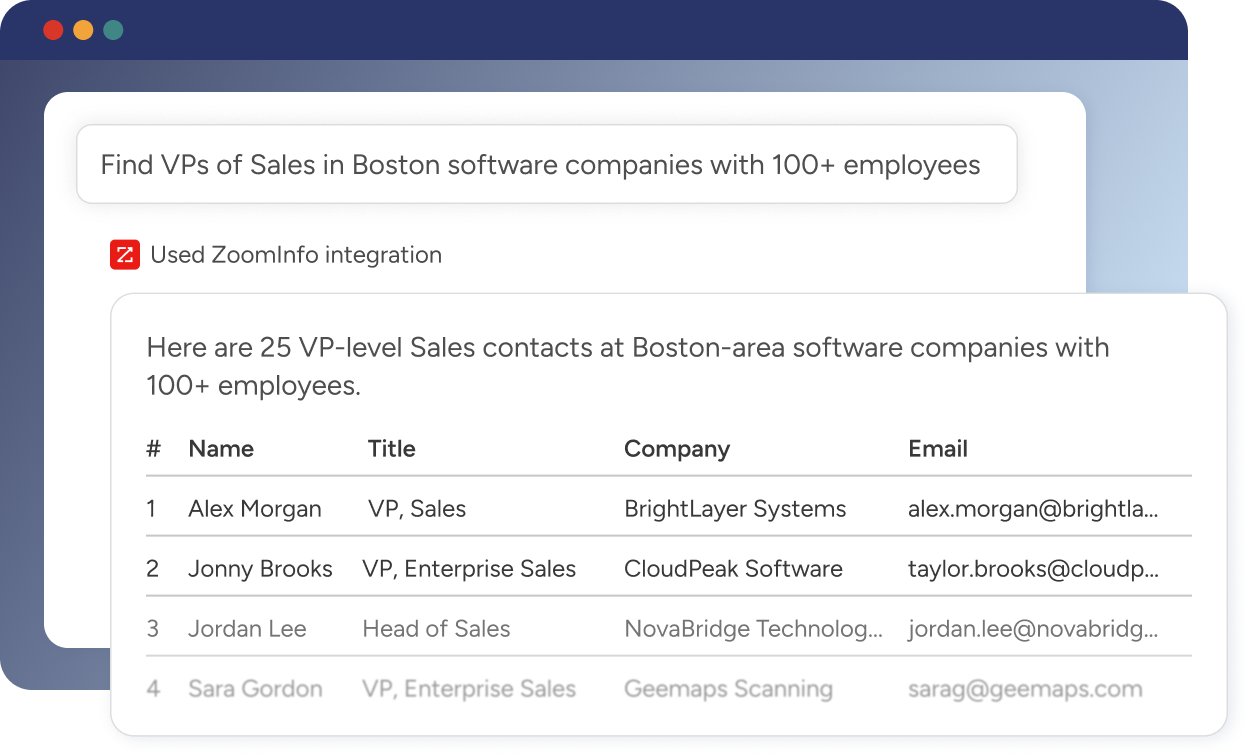The height and width of the screenshot is (756, 1246).
Task: Click the red close window dot
Action: 53,30
